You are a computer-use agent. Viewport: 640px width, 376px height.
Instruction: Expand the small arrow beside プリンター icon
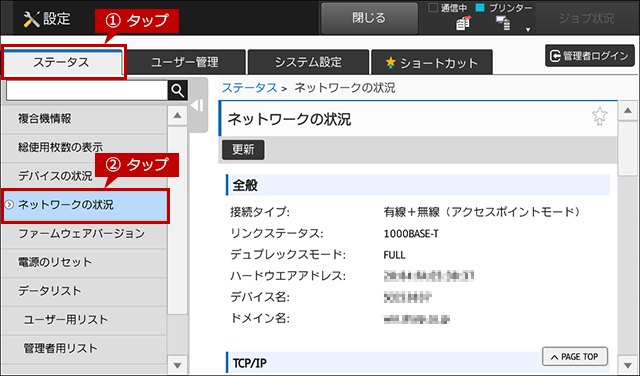pos(528,29)
